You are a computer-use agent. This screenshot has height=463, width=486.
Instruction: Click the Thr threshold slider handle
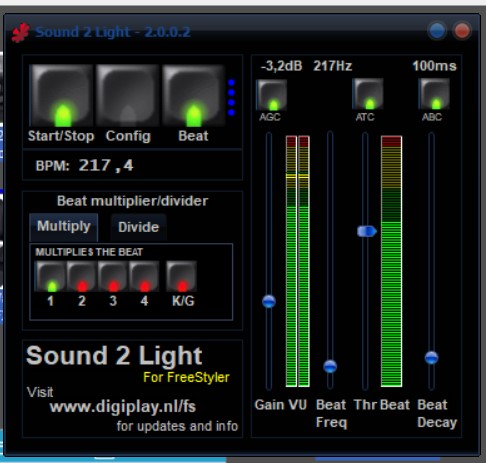coord(367,231)
